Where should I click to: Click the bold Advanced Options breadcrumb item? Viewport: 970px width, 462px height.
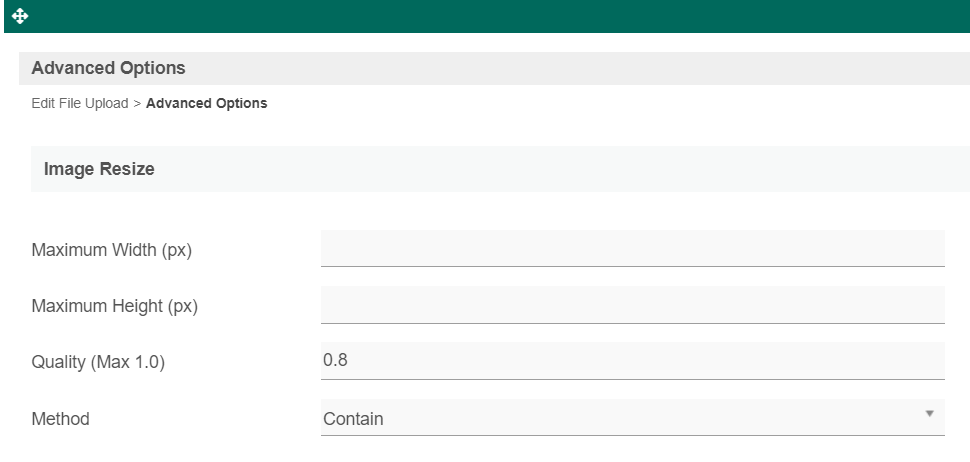(206, 103)
